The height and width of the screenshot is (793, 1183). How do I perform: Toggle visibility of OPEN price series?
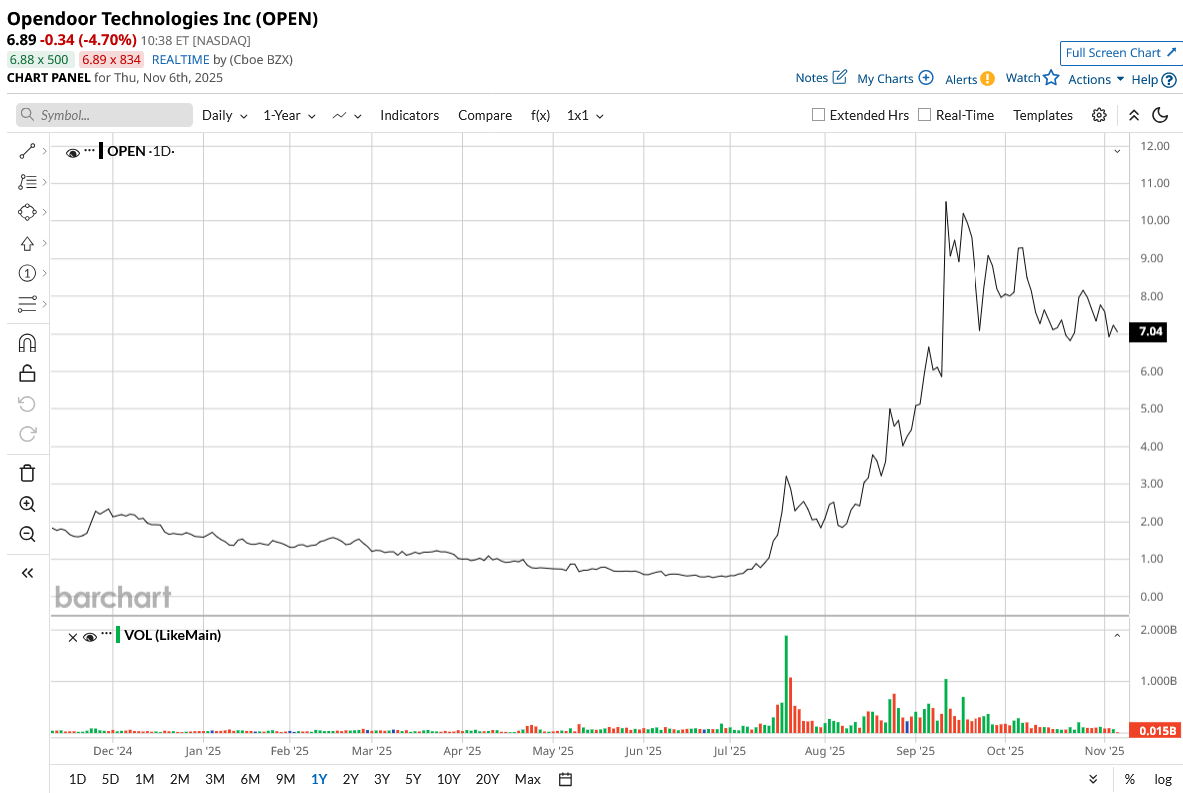click(x=72, y=153)
